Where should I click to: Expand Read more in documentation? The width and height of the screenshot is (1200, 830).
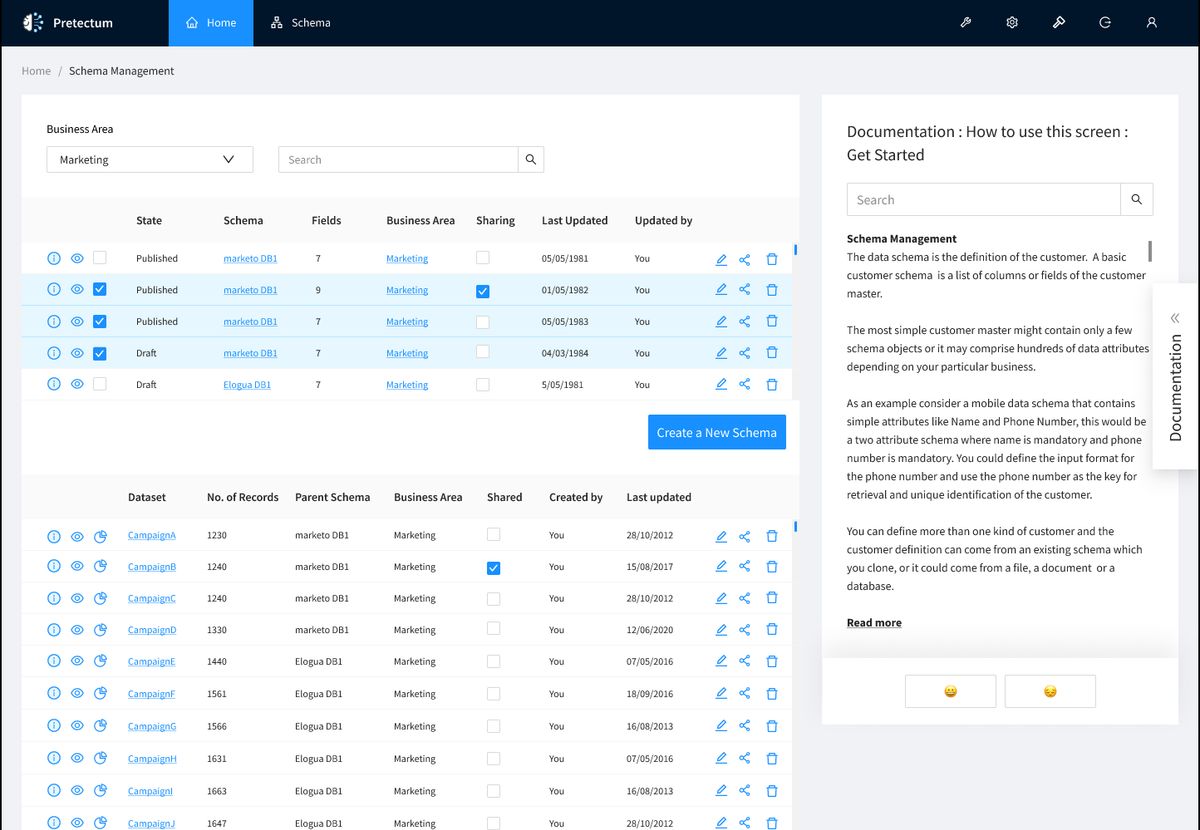coord(874,623)
